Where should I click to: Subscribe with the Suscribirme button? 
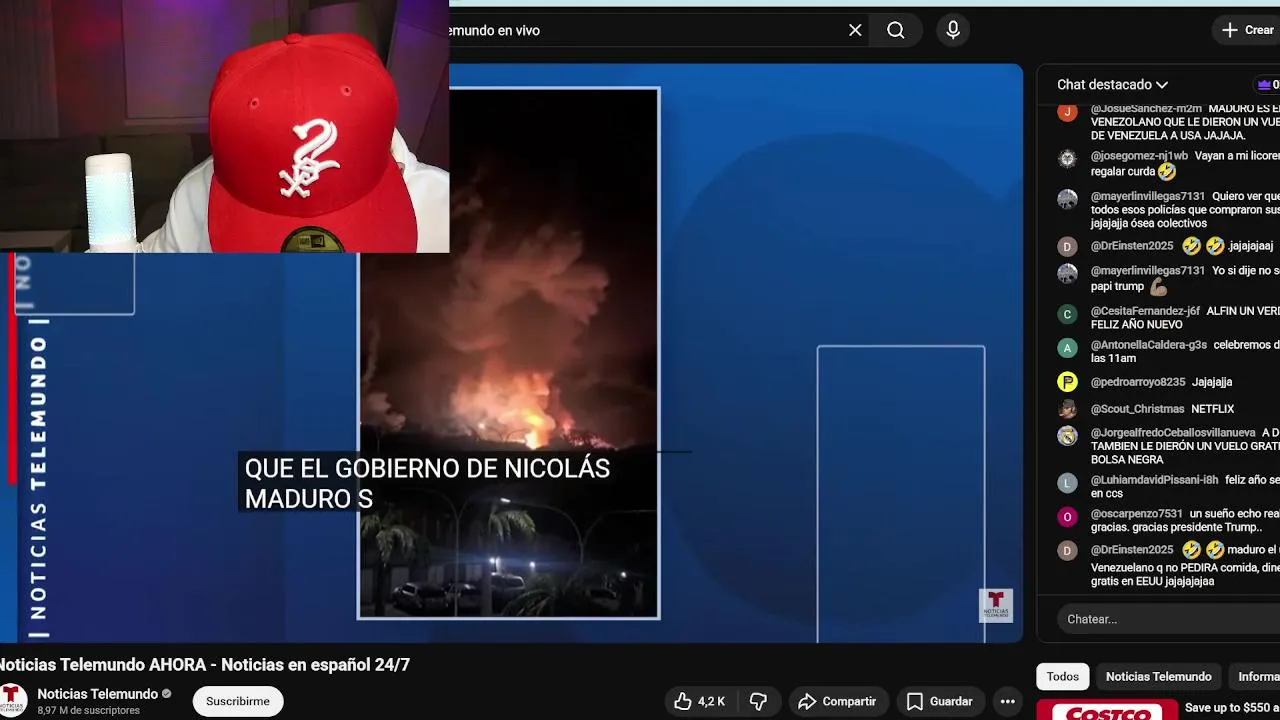(238, 701)
